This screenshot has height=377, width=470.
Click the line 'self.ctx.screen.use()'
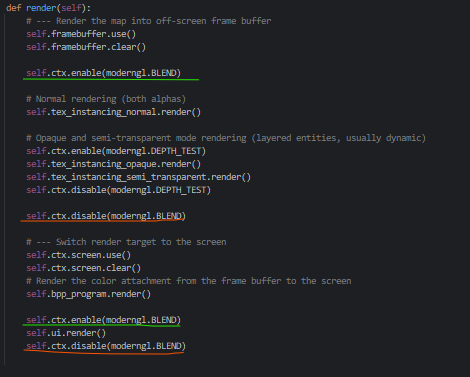[x=78, y=255]
